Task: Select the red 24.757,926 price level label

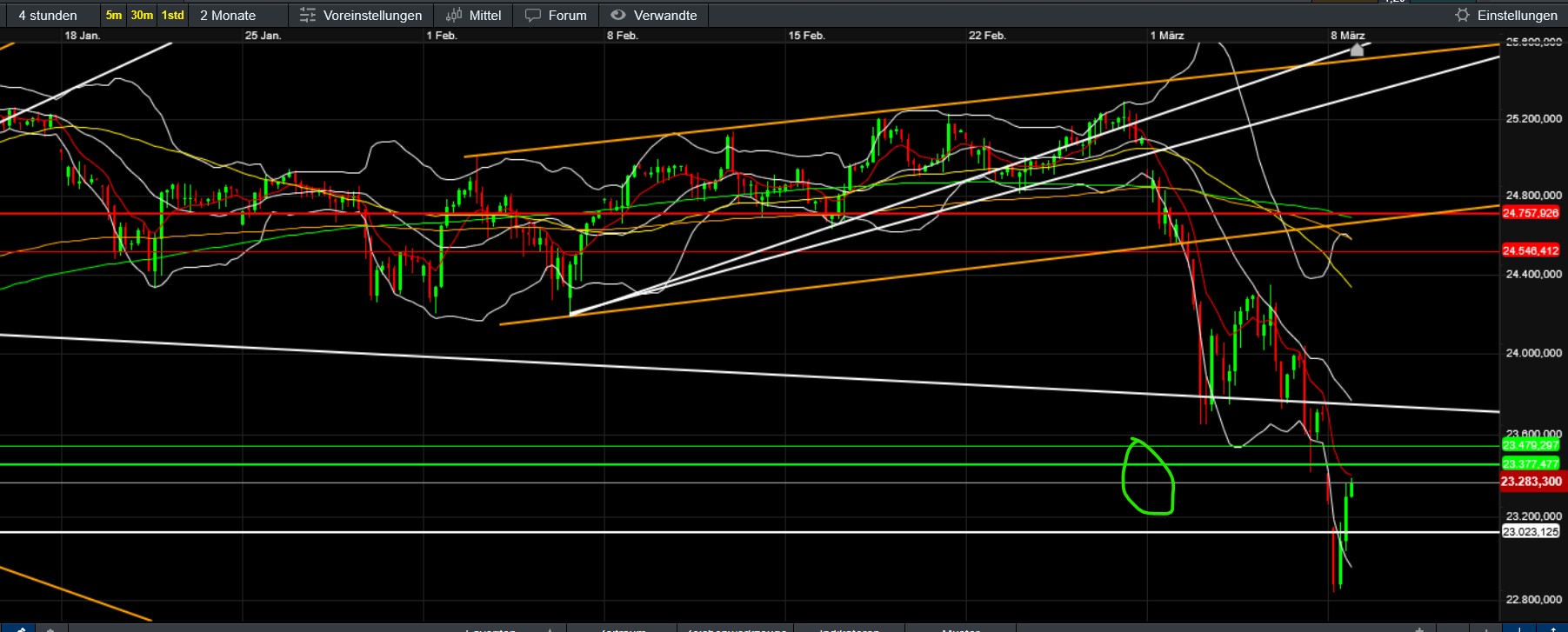Action: (1531, 213)
